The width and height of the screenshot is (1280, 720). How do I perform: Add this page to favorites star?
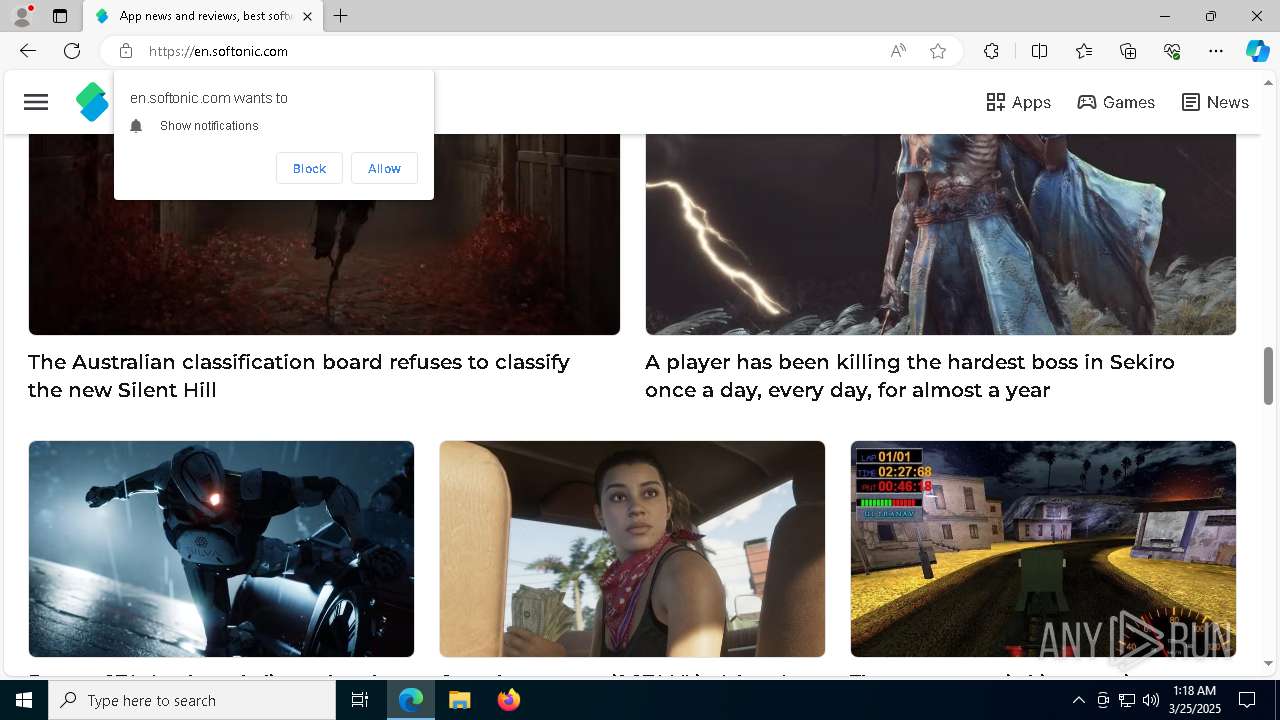pyautogui.click(x=938, y=51)
